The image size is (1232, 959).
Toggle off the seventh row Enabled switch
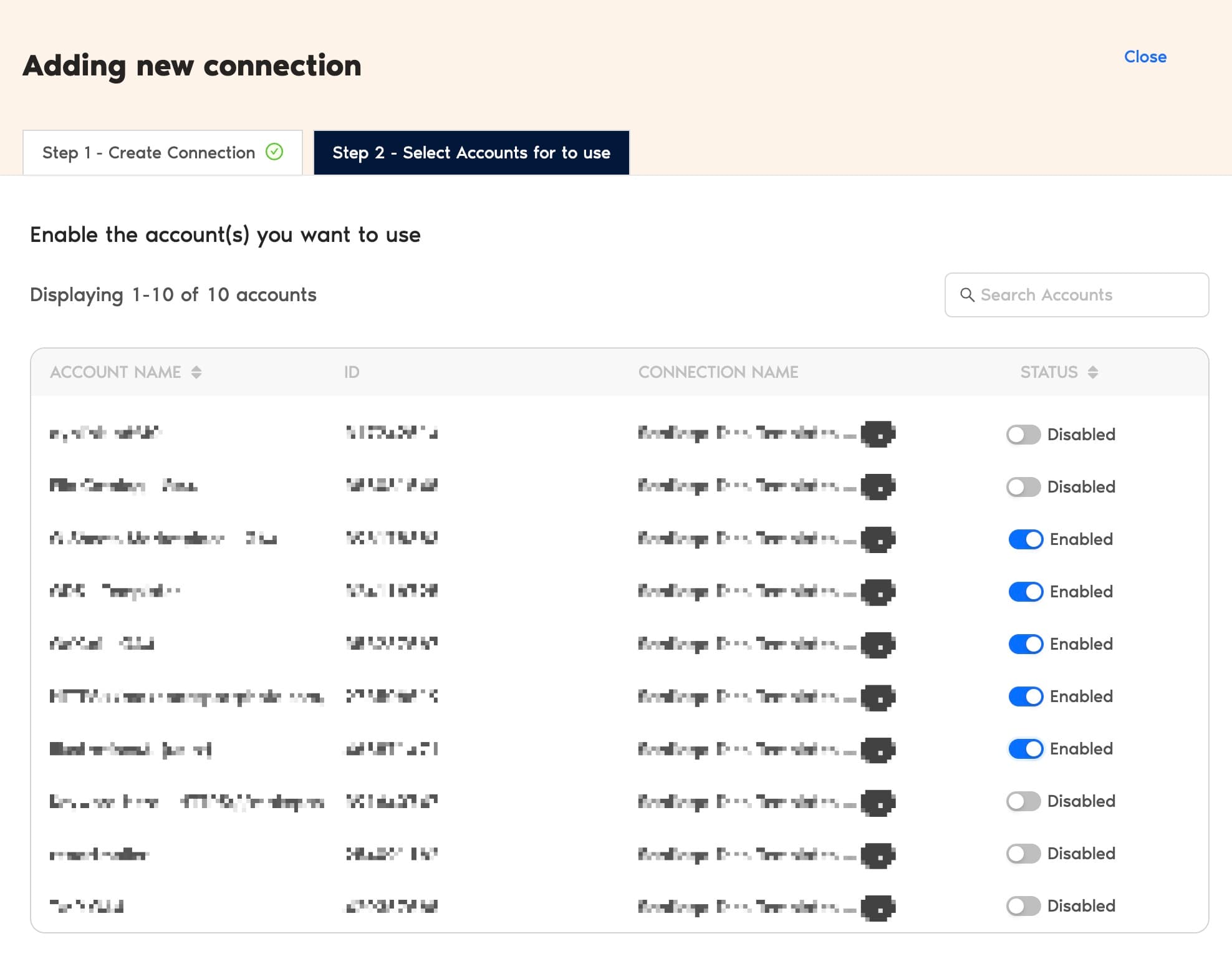pyautogui.click(x=1026, y=749)
